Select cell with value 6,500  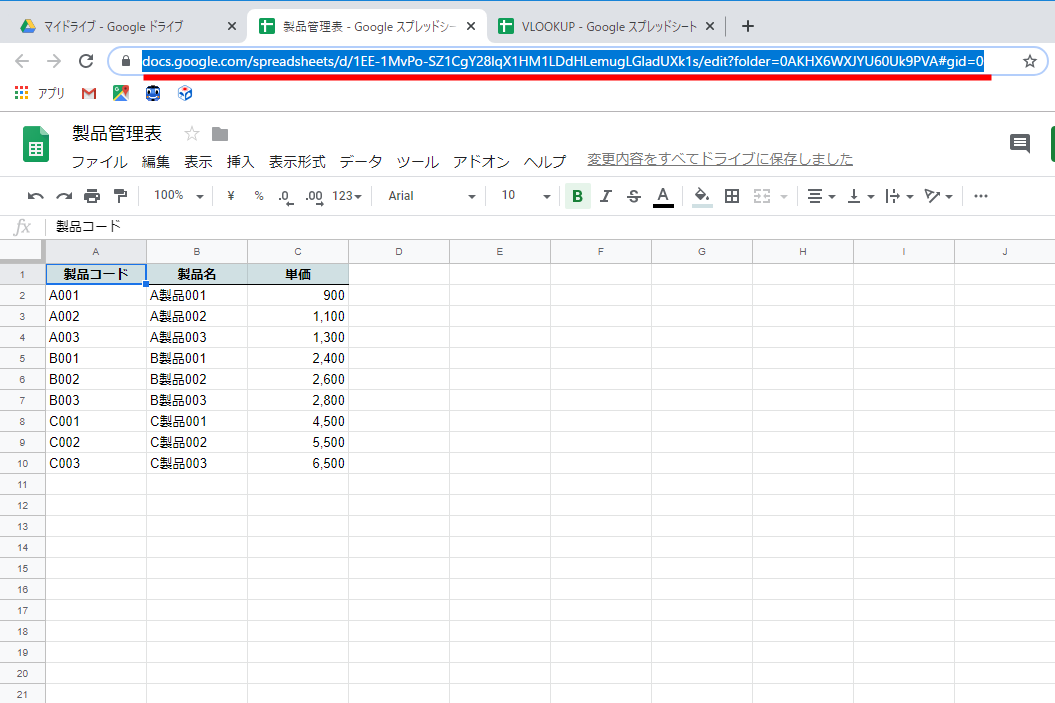coord(298,464)
